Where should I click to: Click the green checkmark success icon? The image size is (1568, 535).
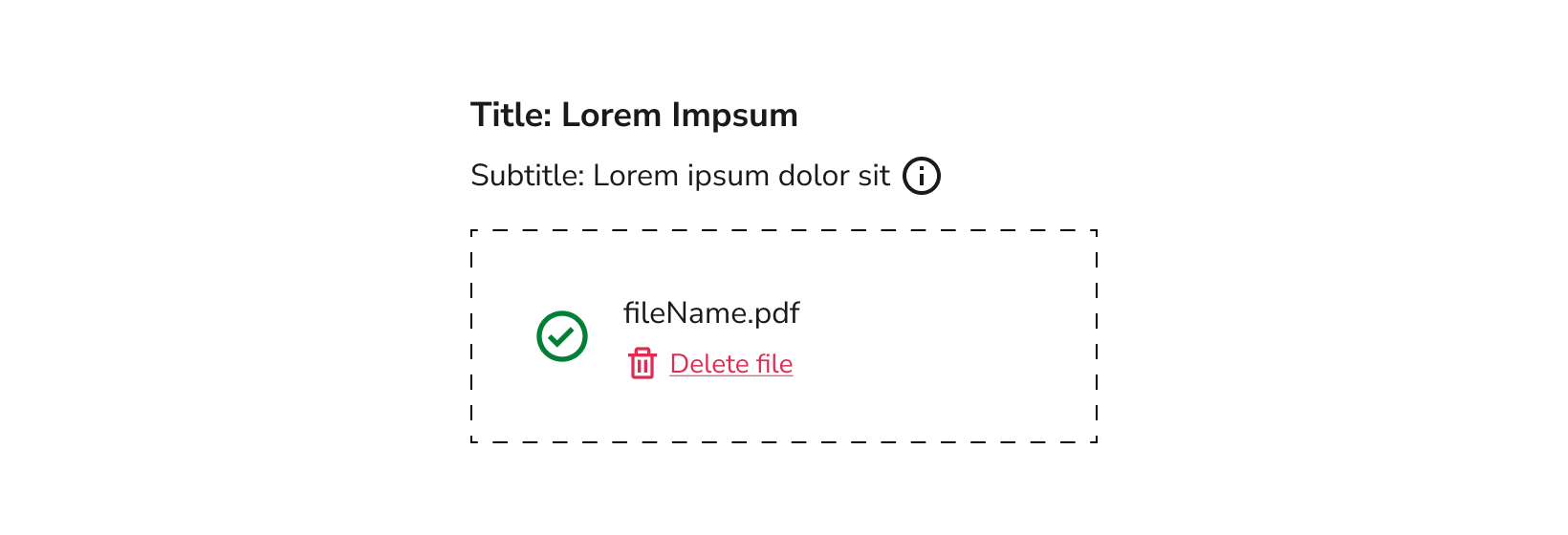562,336
